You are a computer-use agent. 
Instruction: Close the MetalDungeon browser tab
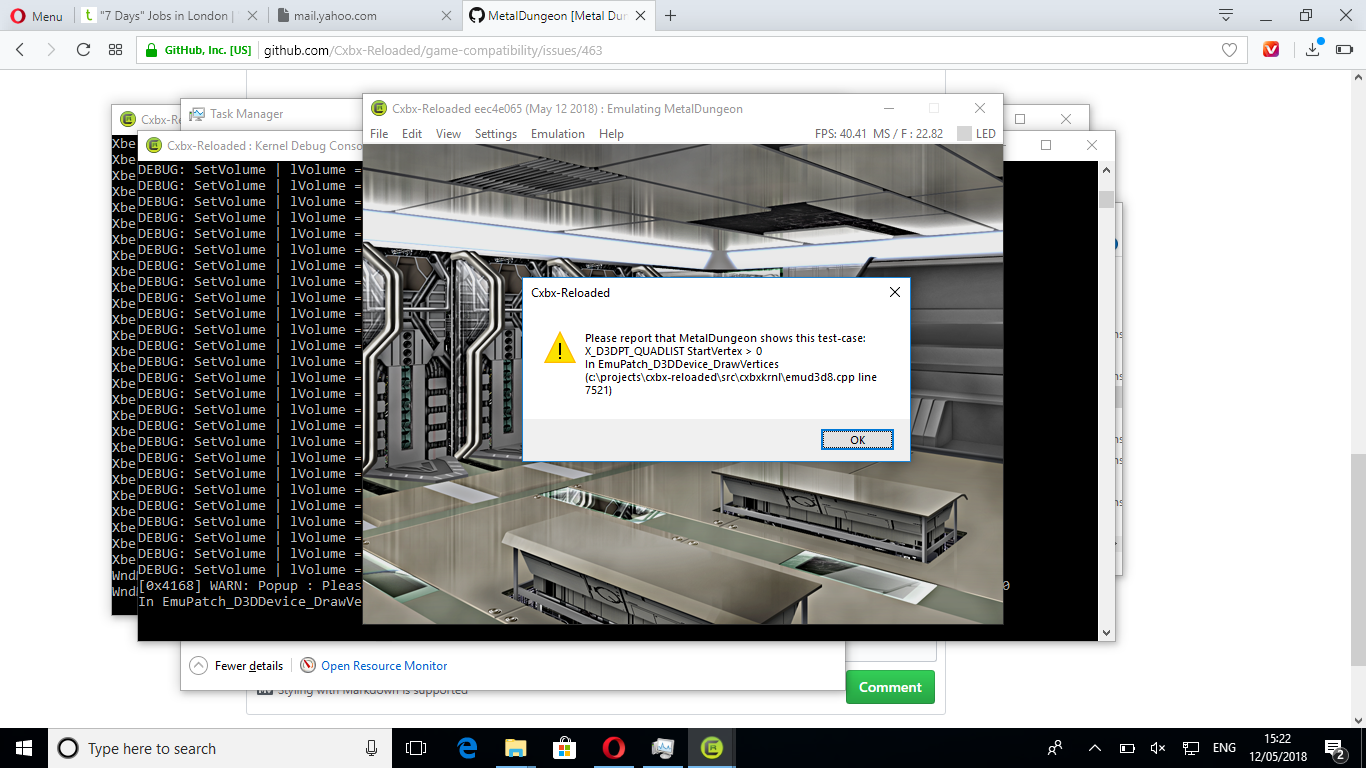[641, 16]
